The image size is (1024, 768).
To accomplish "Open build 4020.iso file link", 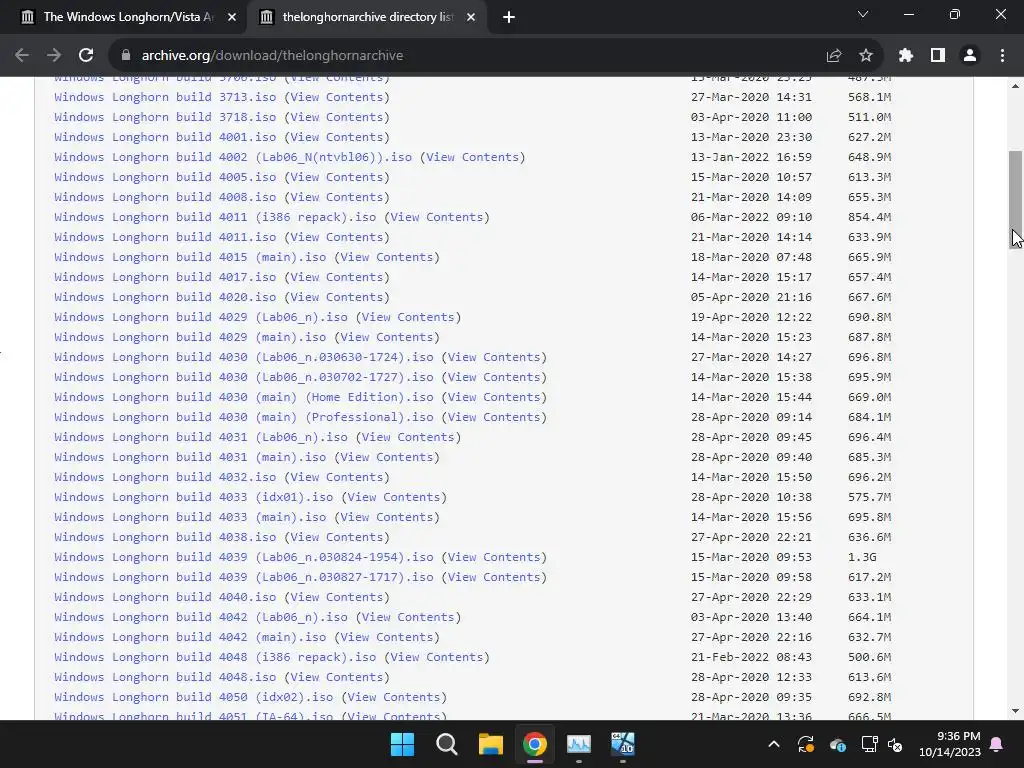I will point(165,297).
